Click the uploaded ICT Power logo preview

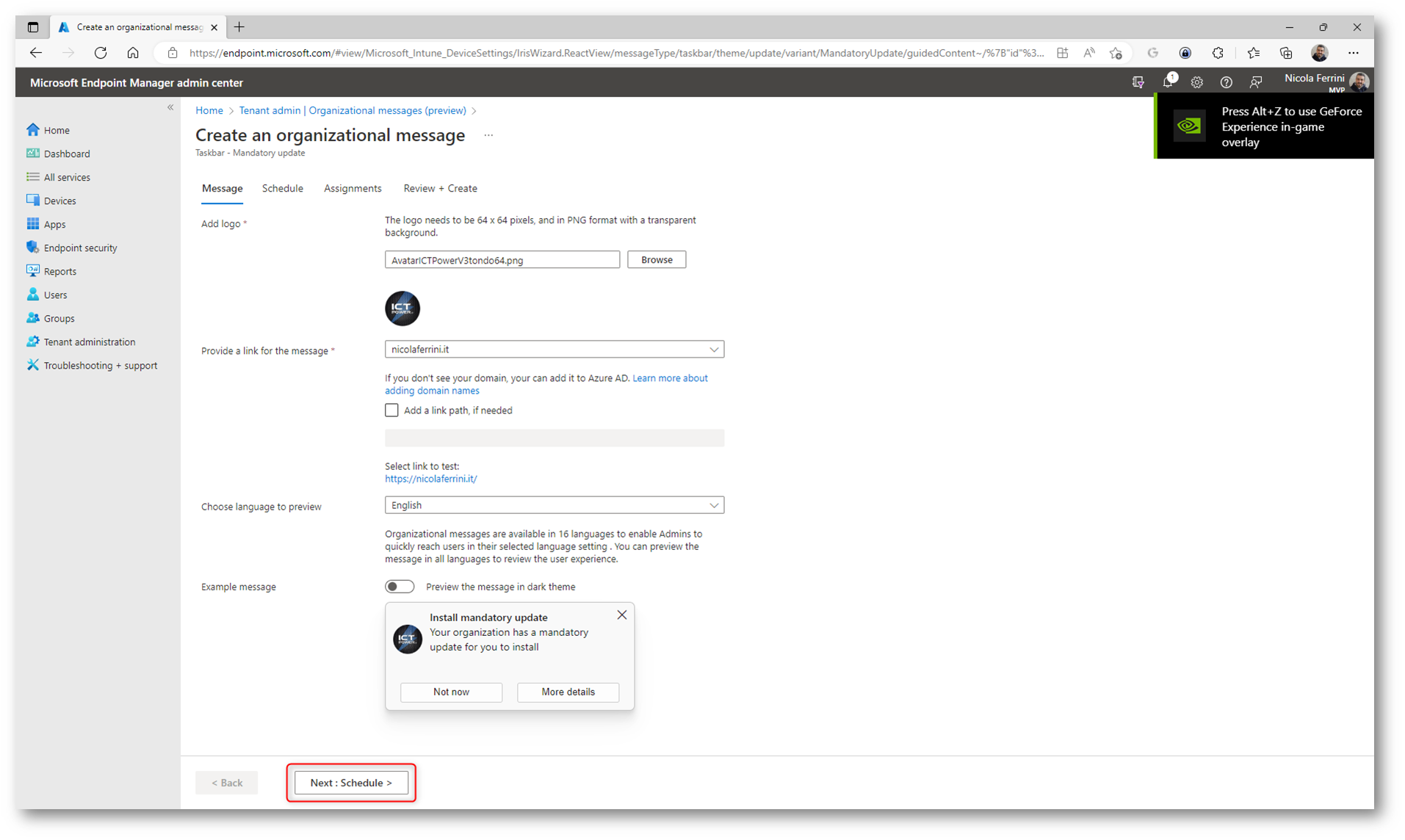(x=402, y=308)
